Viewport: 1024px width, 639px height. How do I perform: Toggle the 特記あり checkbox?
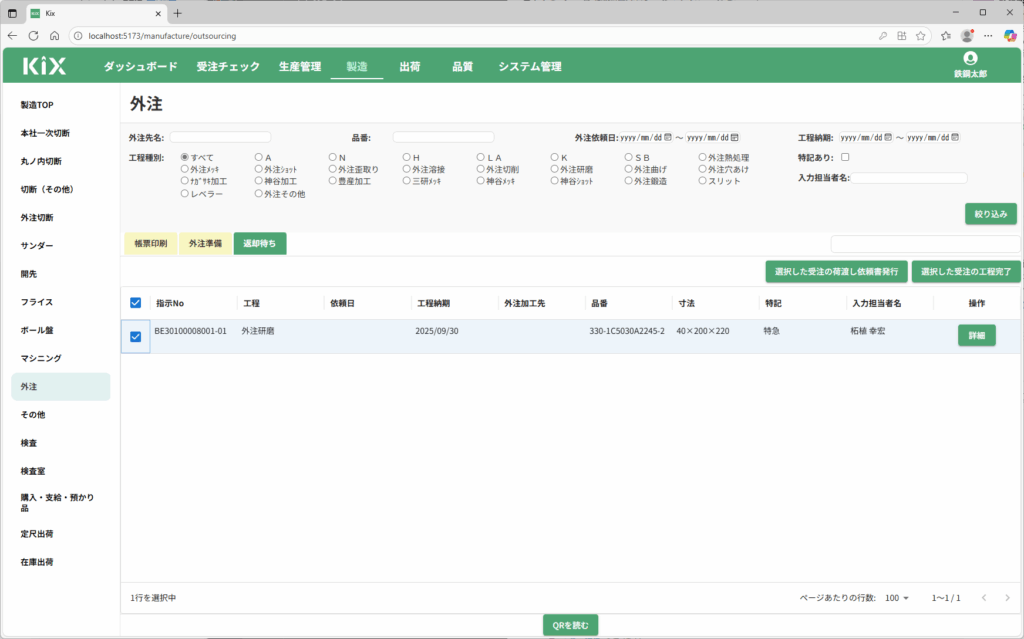(x=845, y=157)
